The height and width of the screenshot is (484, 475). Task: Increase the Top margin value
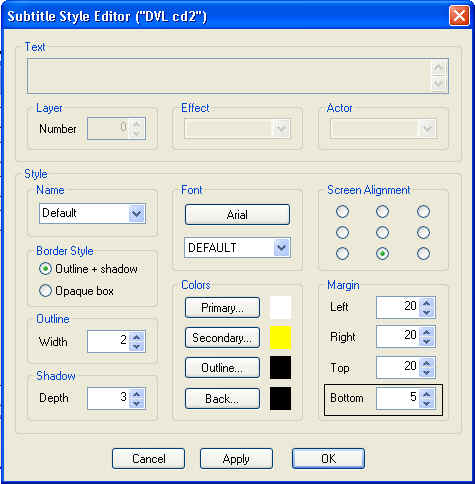(x=427, y=363)
